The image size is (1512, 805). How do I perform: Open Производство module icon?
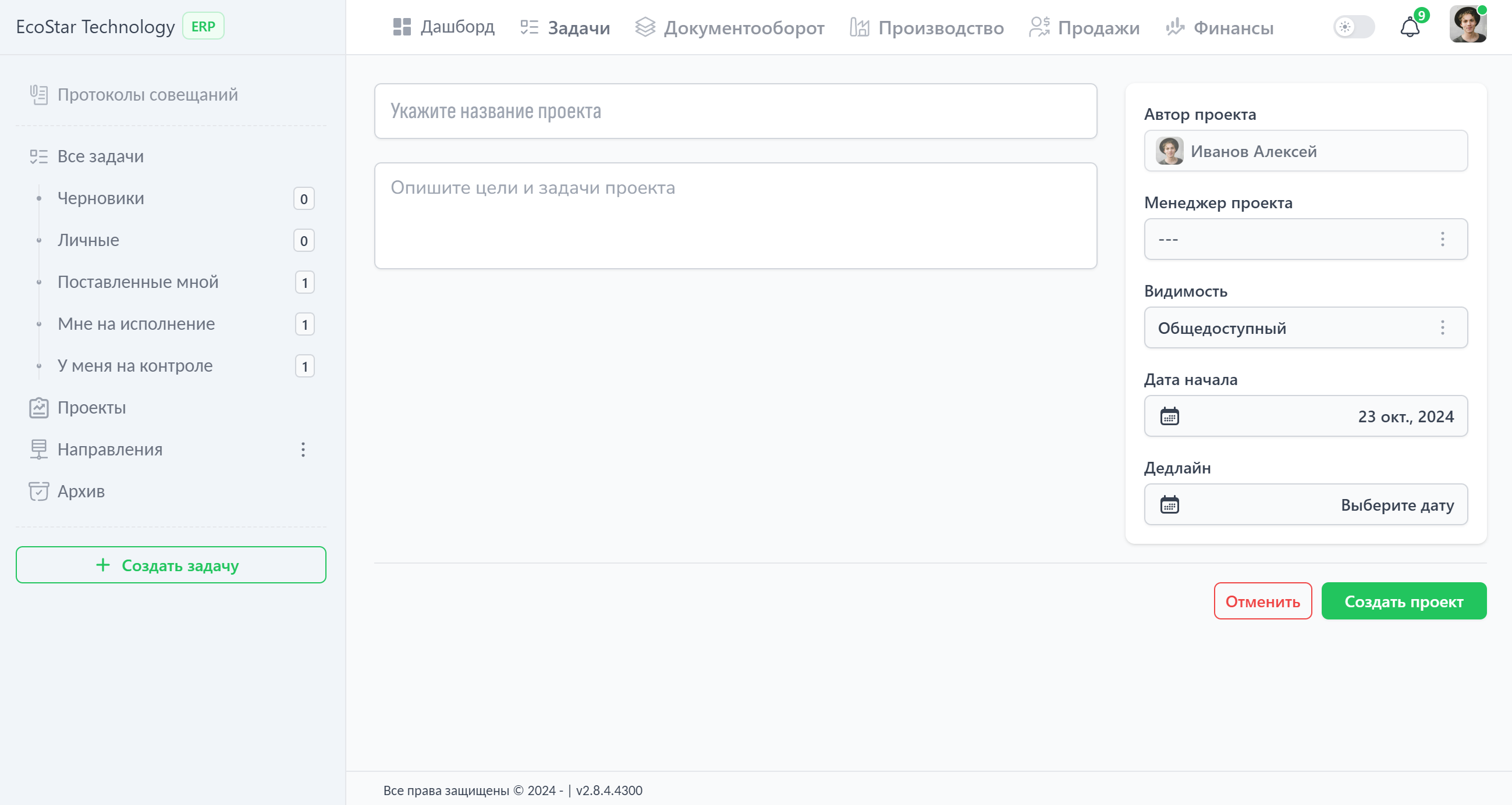tap(860, 26)
